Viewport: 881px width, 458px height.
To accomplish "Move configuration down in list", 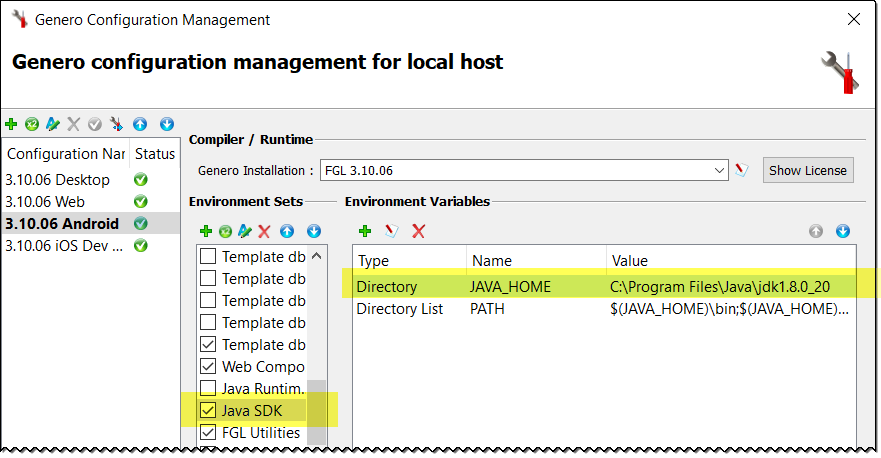I will coord(167,124).
